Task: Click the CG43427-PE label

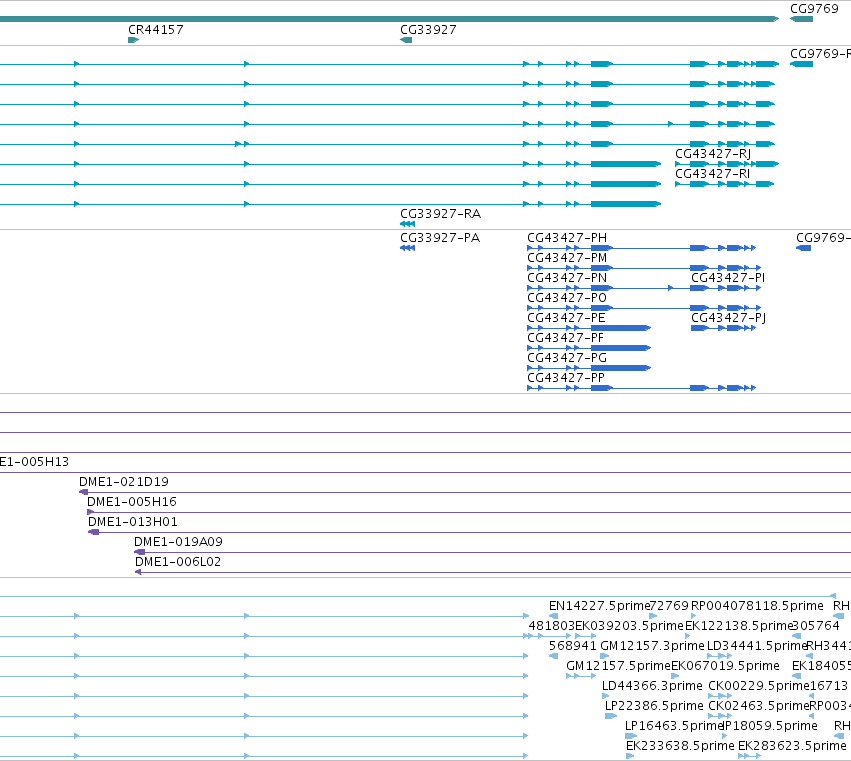Action: click(x=566, y=318)
